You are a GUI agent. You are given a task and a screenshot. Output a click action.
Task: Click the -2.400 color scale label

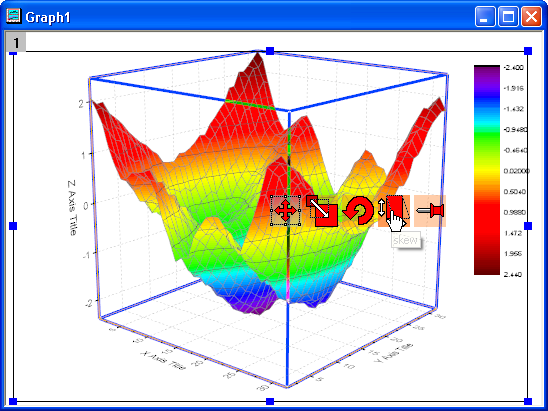(x=514, y=67)
